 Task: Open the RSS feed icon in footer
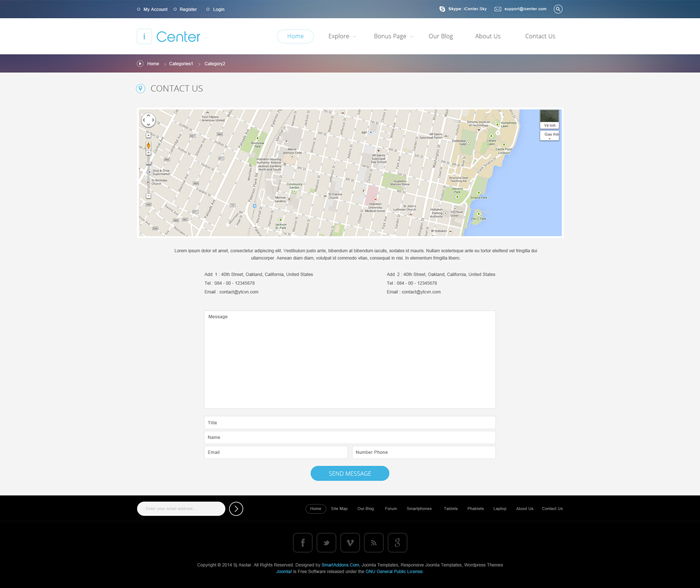tap(374, 542)
